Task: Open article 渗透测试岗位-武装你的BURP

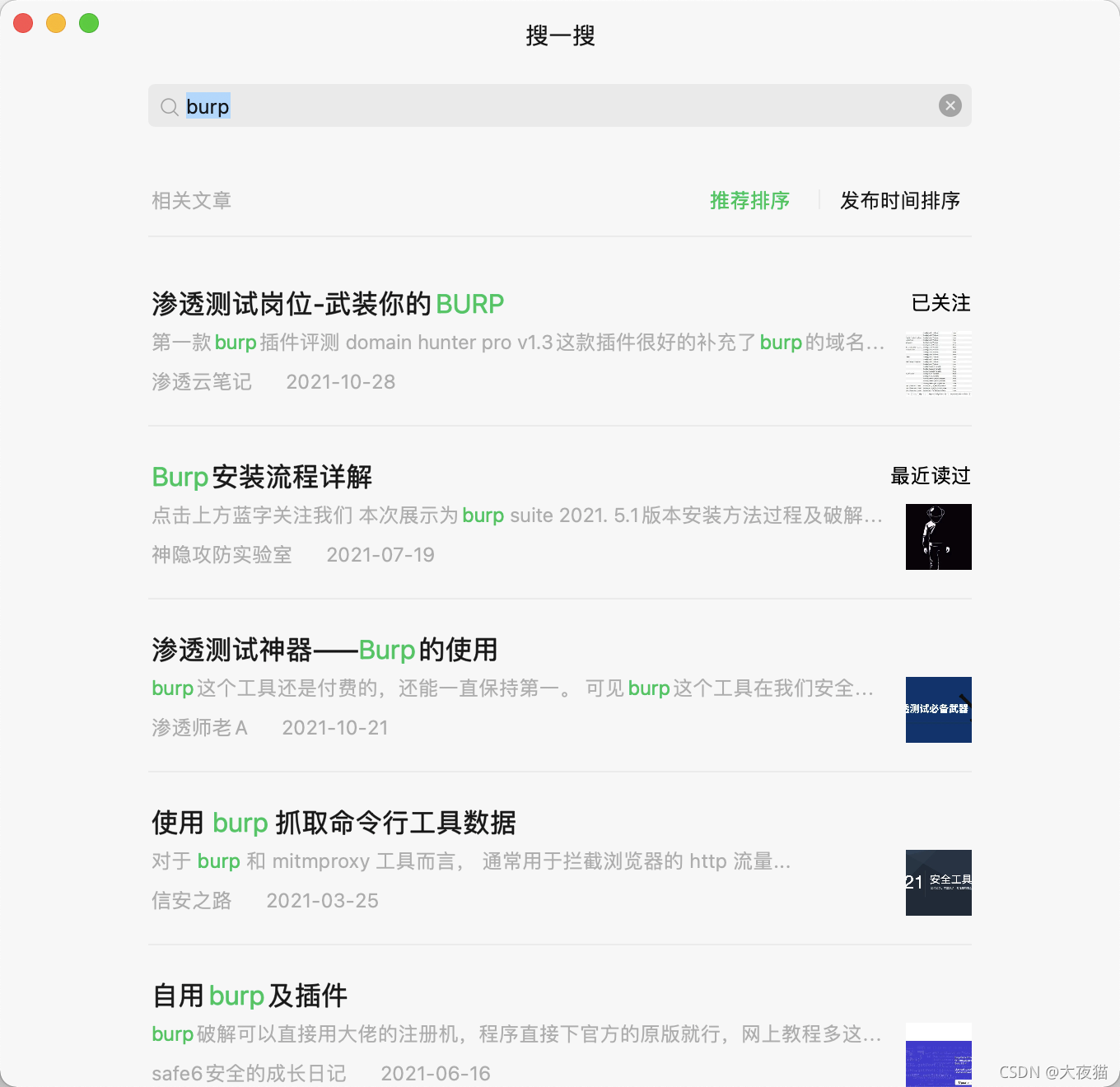Action: coord(328,304)
